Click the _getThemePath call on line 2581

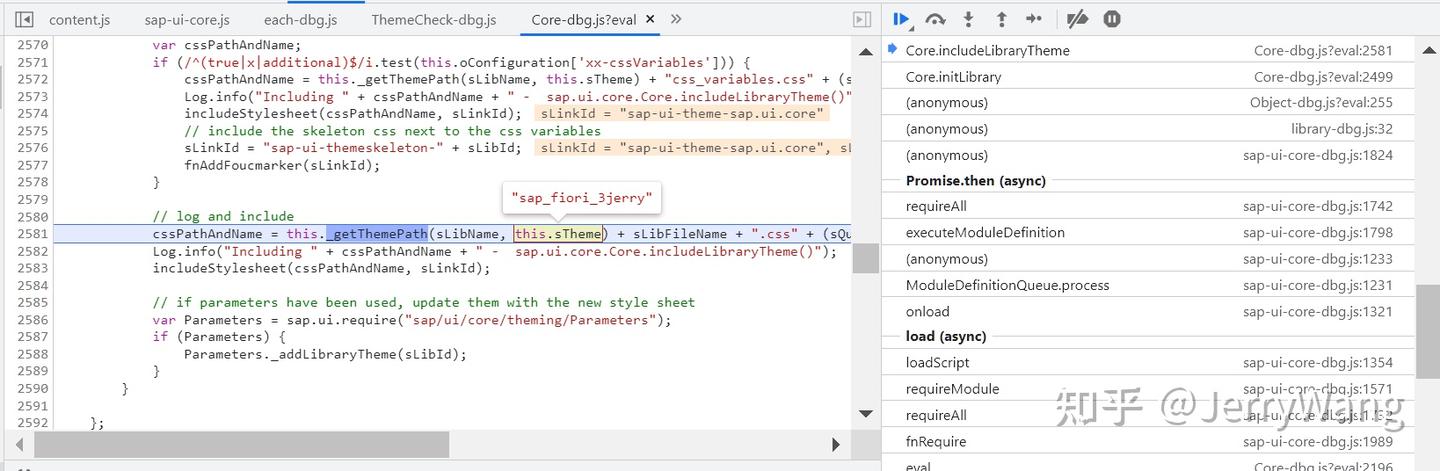377,233
